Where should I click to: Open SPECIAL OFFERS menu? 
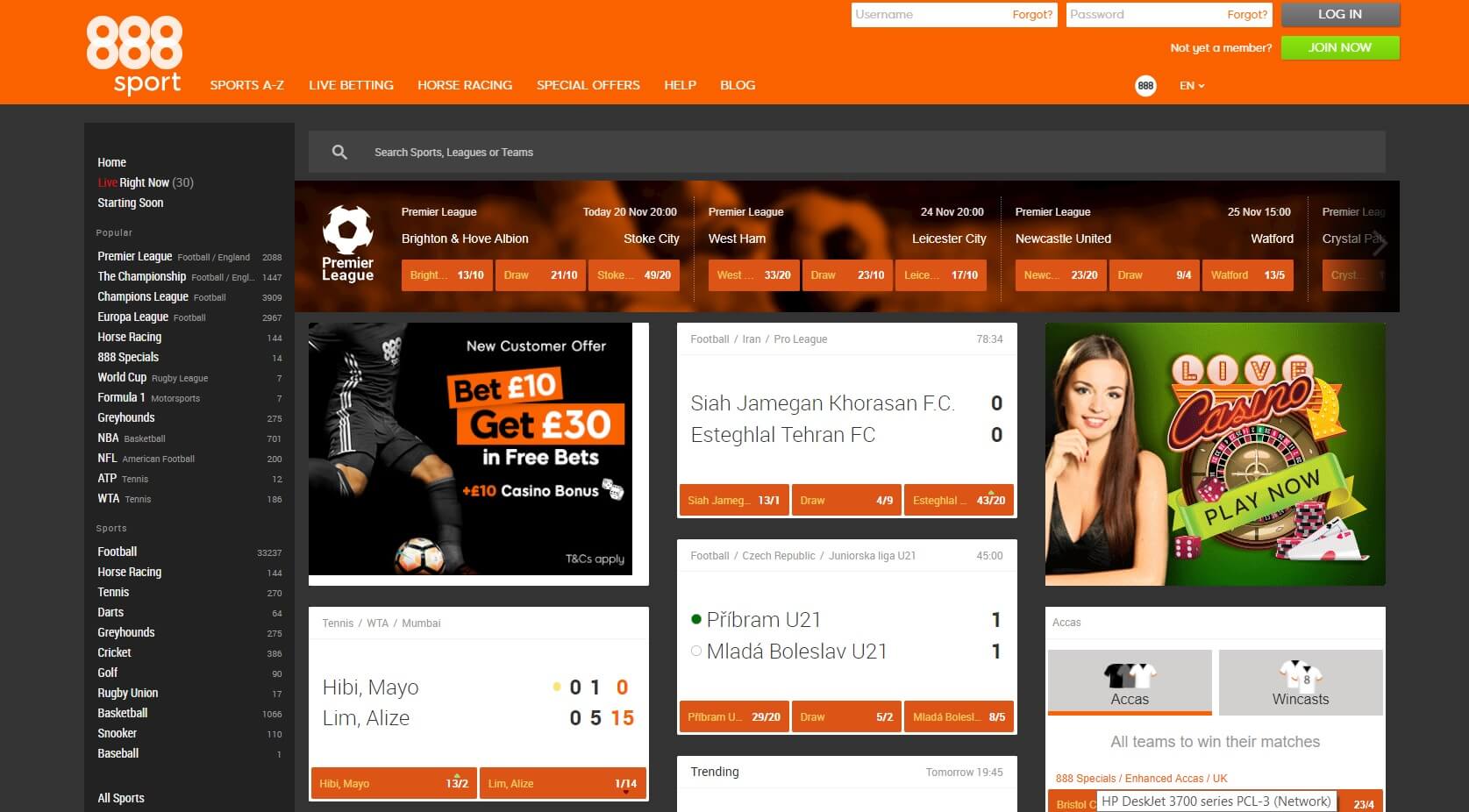[x=588, y=85]
